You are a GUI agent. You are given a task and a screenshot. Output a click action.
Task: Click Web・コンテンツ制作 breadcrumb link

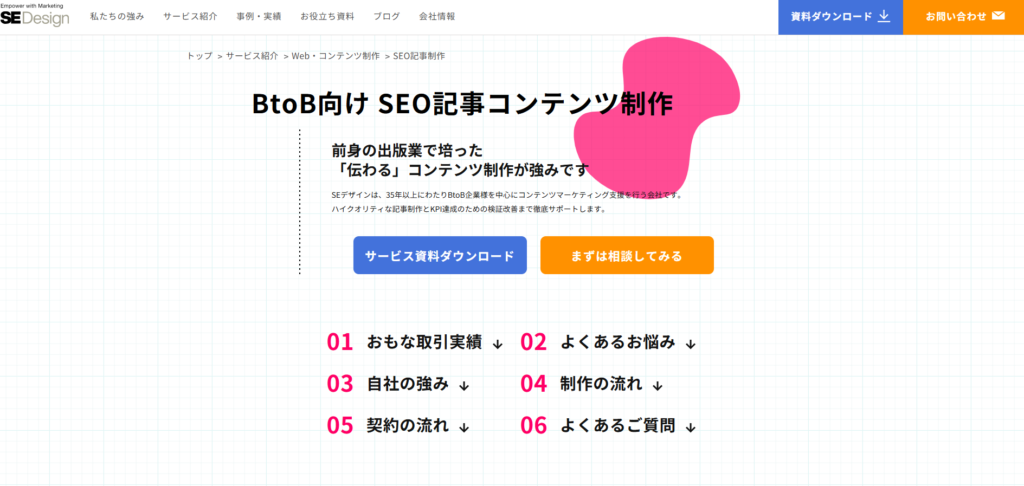coord(335,56)
